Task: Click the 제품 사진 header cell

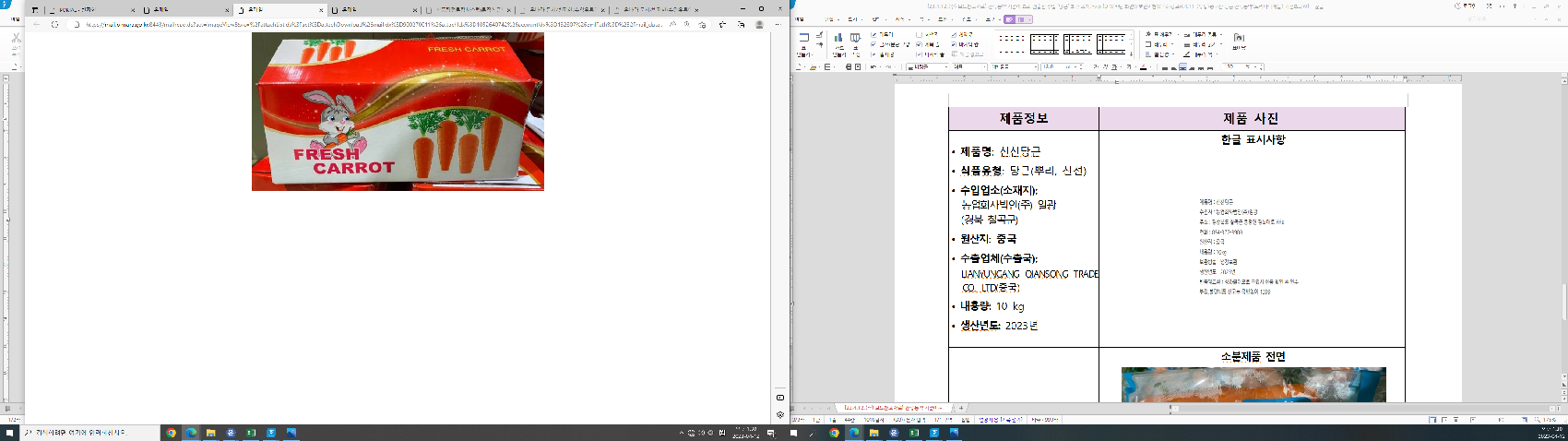Action: 1252,119
